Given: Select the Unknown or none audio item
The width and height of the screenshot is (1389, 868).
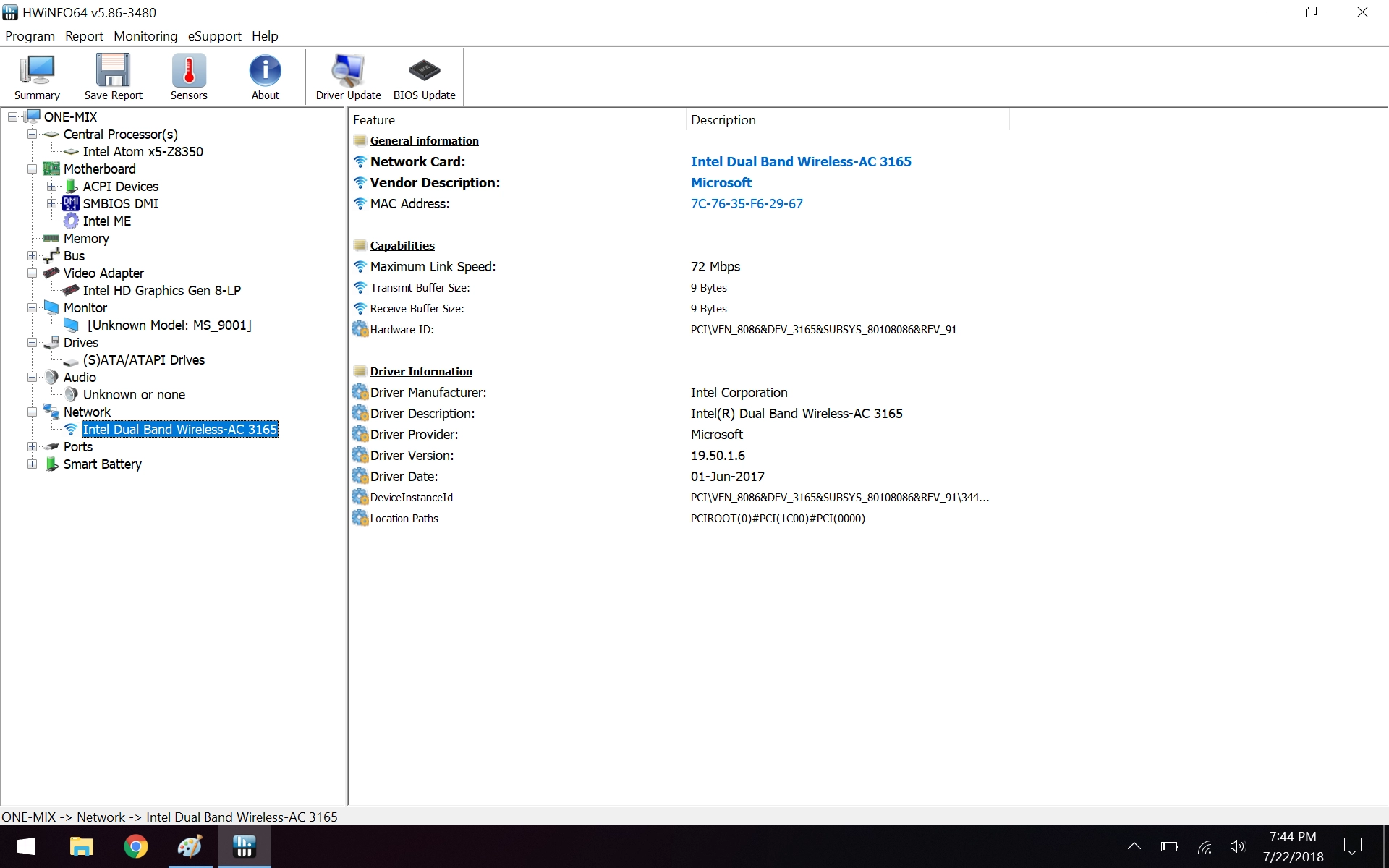Looking at the screenshot, I should [134, 394].
